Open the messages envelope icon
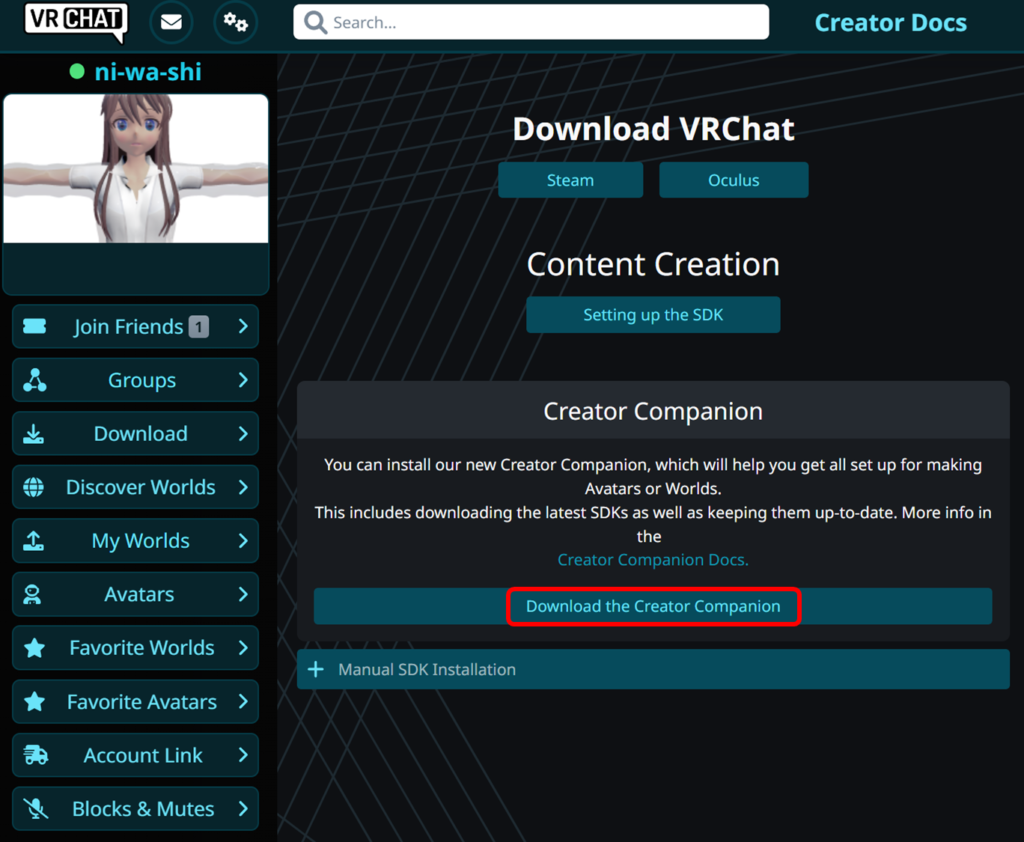Image resolution: width=1024 pixels, height=842 pixels. [171, 22]
